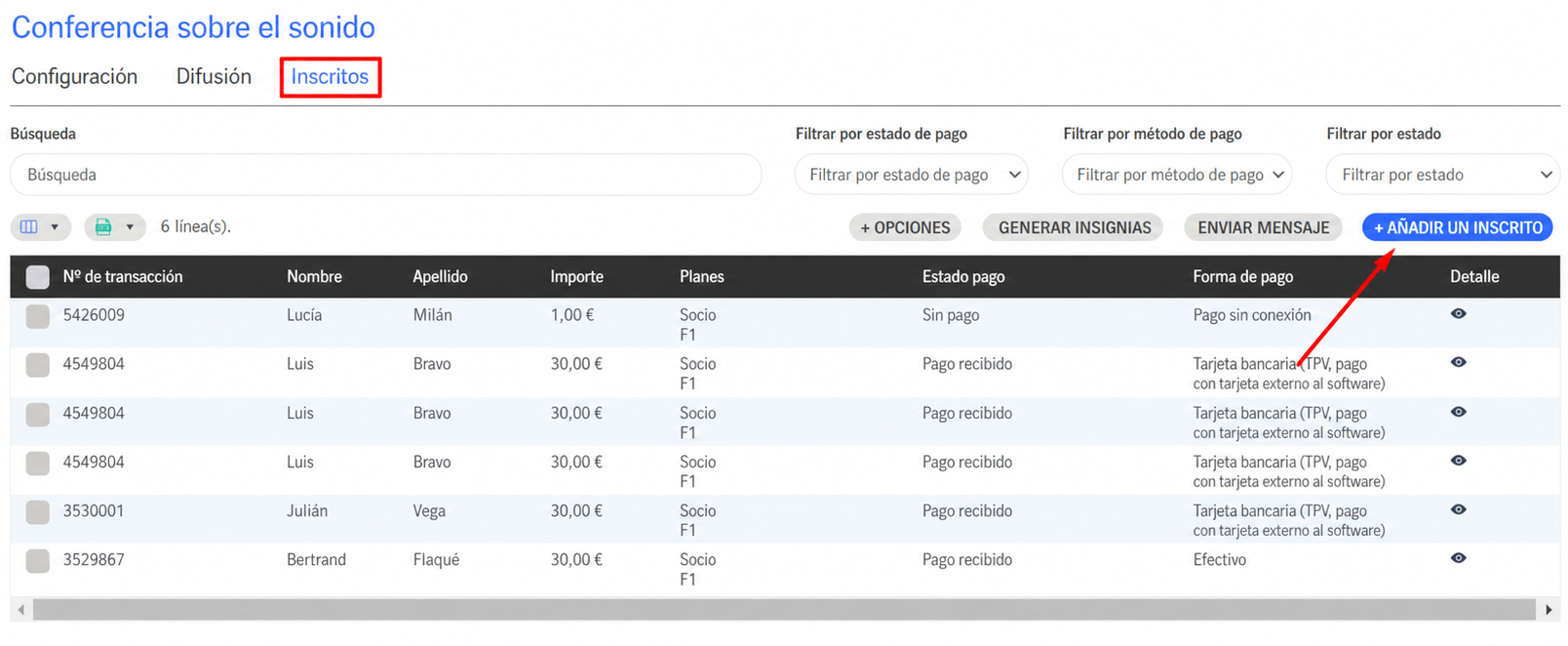Image resolution: width=1568 pixels, height=646 pixels.
Task: Click the 'Apellido' column header
Action: 440,276
